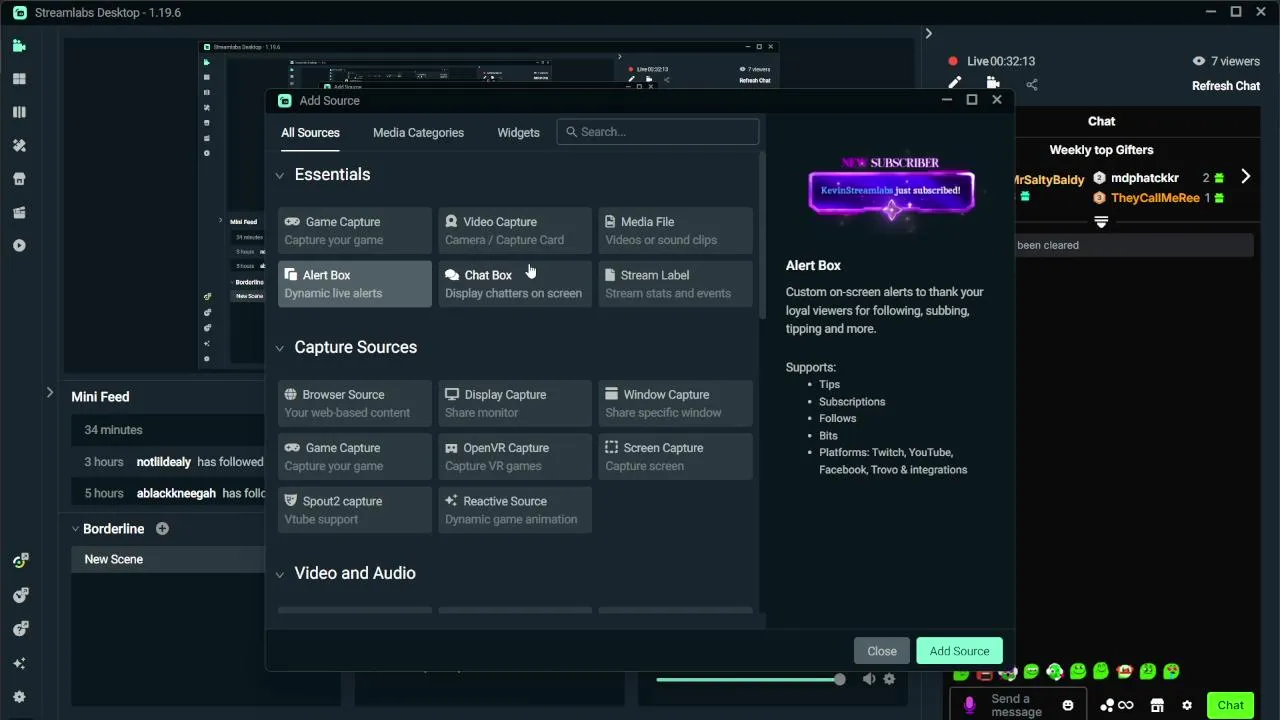Select the Alert Box source card
Screen dimensions: 1280x720
(355, 284)
